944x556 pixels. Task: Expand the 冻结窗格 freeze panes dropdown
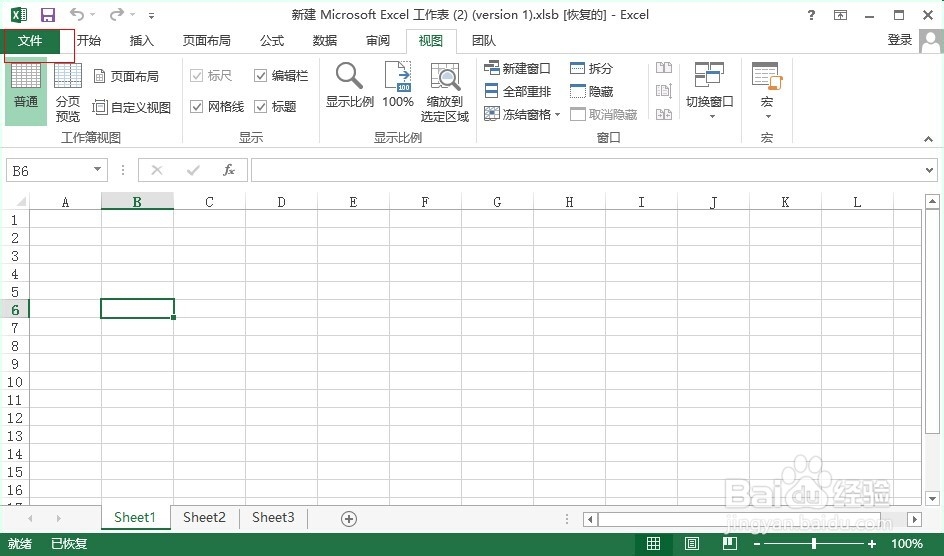557,114
